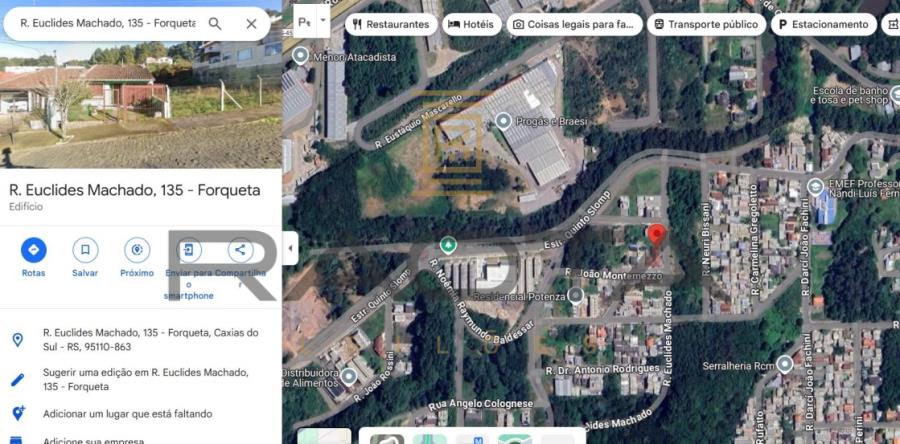The height and width of the screenshot is (444, 900).
Task: Open the travel mode dropdown arrow
Action: click(323, 21)
